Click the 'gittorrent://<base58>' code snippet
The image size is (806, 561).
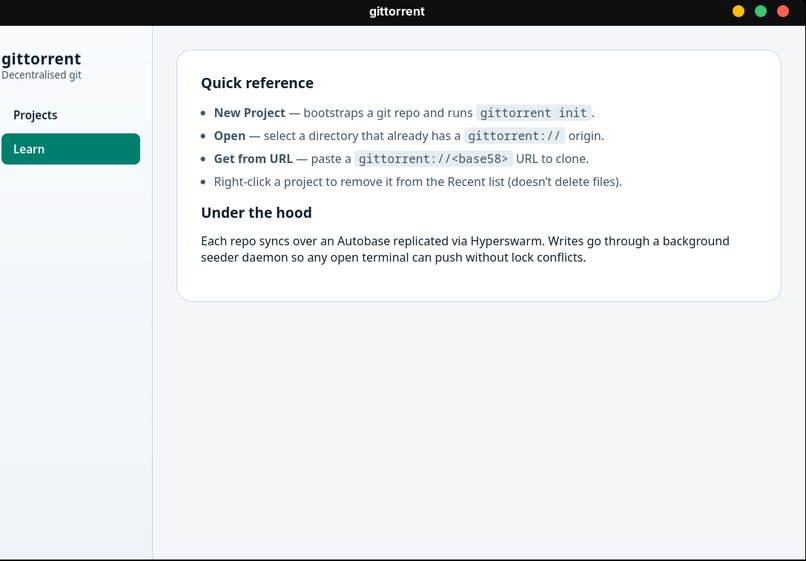[x=433, y=159]
